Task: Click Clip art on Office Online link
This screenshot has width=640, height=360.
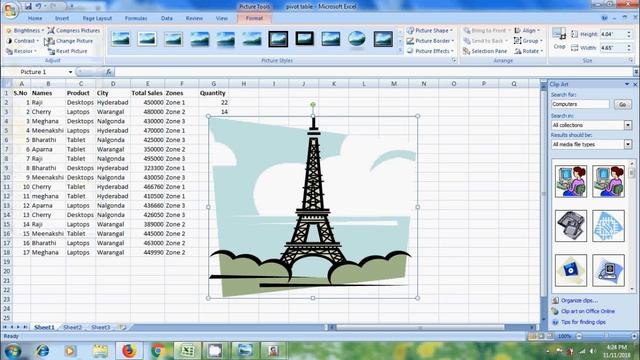Action: pyautogui.click(x=587, y=311)
